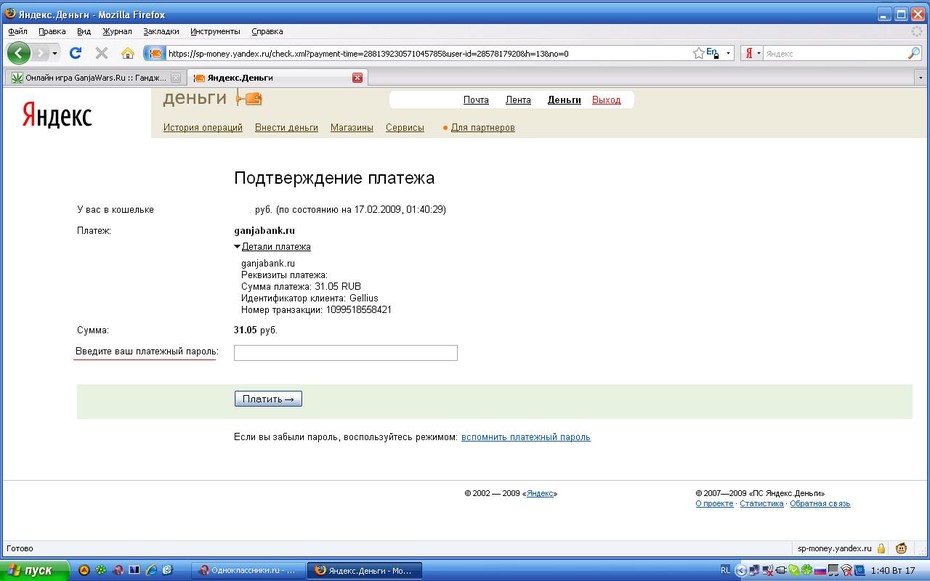Viewport: 930px width, 581px height.
Task: Go to the Home page icon
Action: [128, 53]
